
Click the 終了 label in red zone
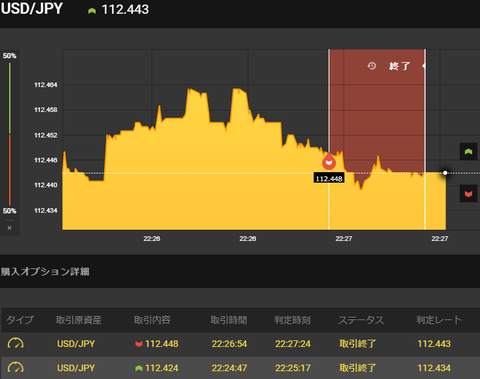[399, 66]
